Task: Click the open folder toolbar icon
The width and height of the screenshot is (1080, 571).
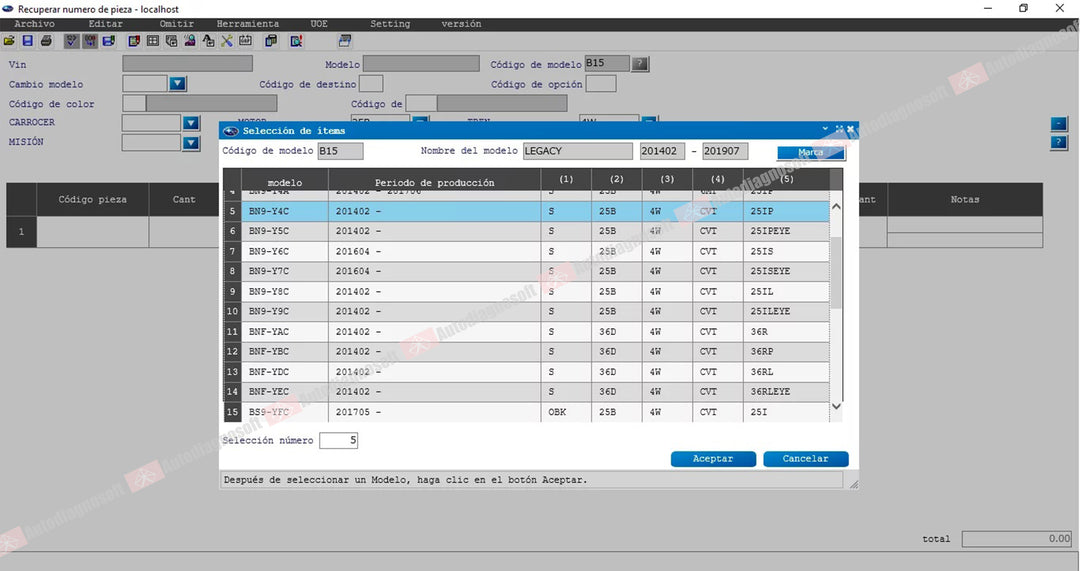Action: tap(9, 41)
